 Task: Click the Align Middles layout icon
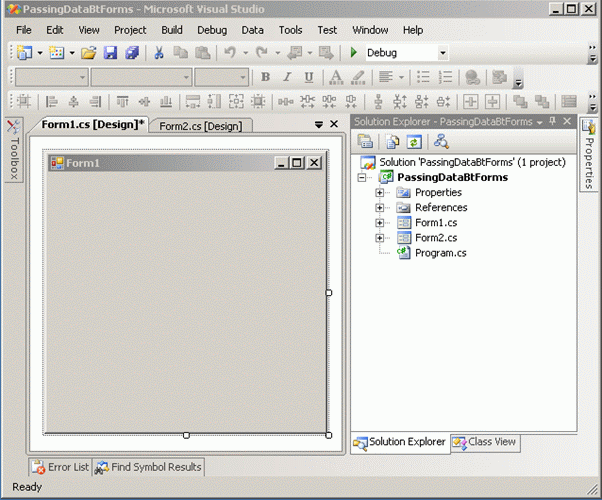tap(144, 101)
